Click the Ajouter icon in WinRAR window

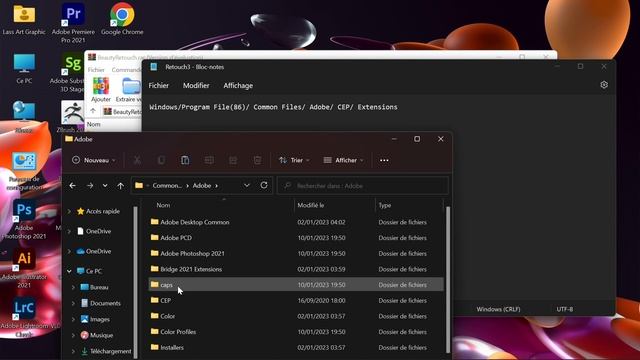(x=101, y=89)
